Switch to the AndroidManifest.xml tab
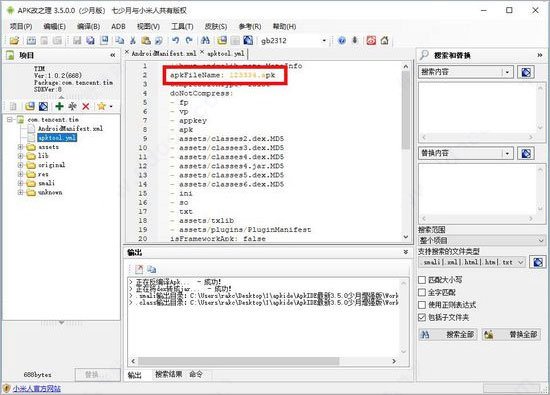This screenshot has height=395, width=550. click(163, 53)
